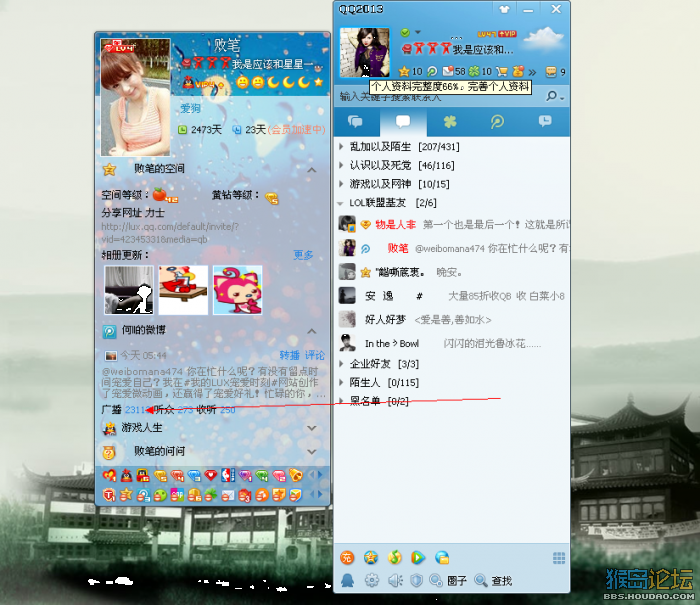Toggle the sound speaker icon
The width and height of the screenshot is (700, 605).
click(x=395, y=580)
